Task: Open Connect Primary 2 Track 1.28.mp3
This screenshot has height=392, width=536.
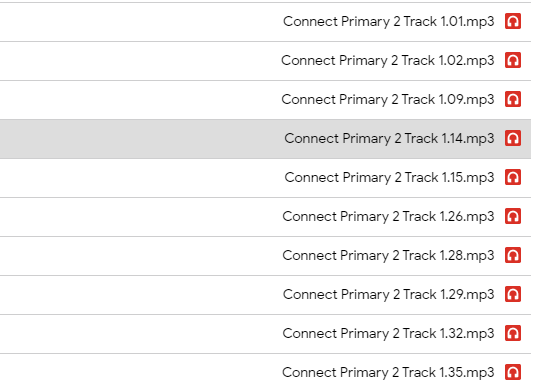Action: tap(388, 256)
